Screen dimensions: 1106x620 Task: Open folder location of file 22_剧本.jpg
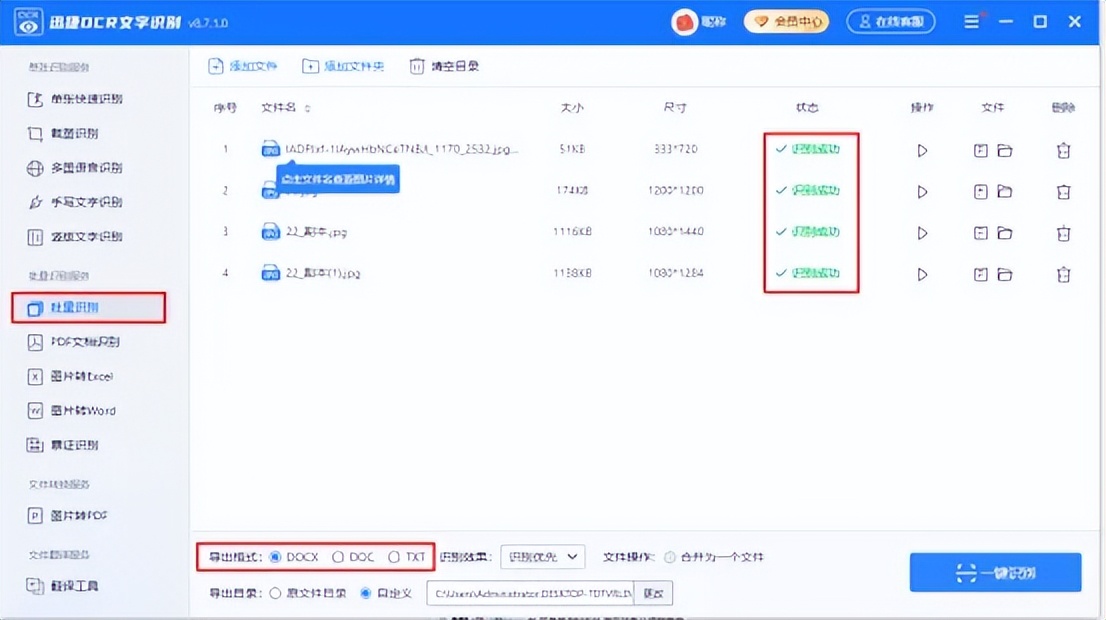[1005, 232]
